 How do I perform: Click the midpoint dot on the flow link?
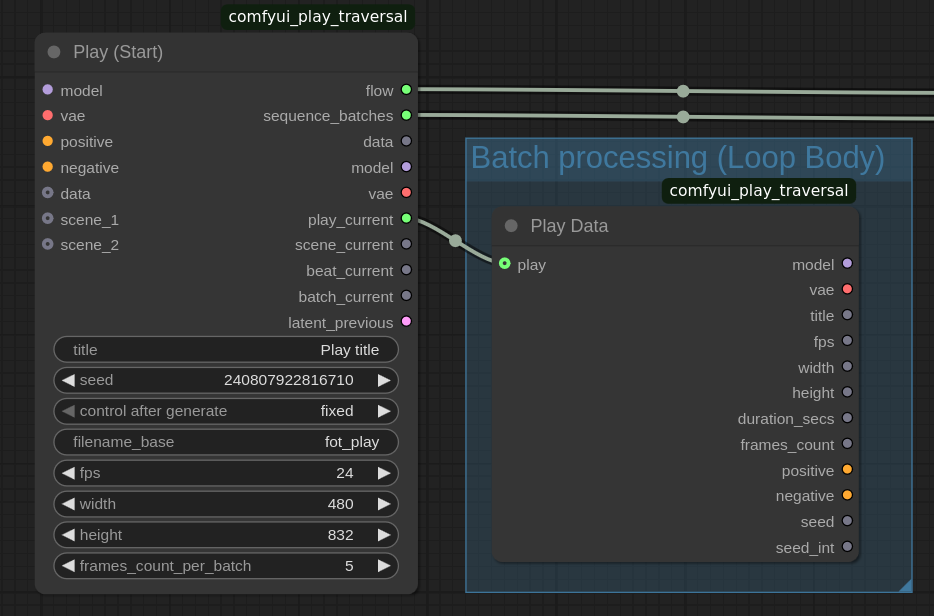click(x=683, y=91)
